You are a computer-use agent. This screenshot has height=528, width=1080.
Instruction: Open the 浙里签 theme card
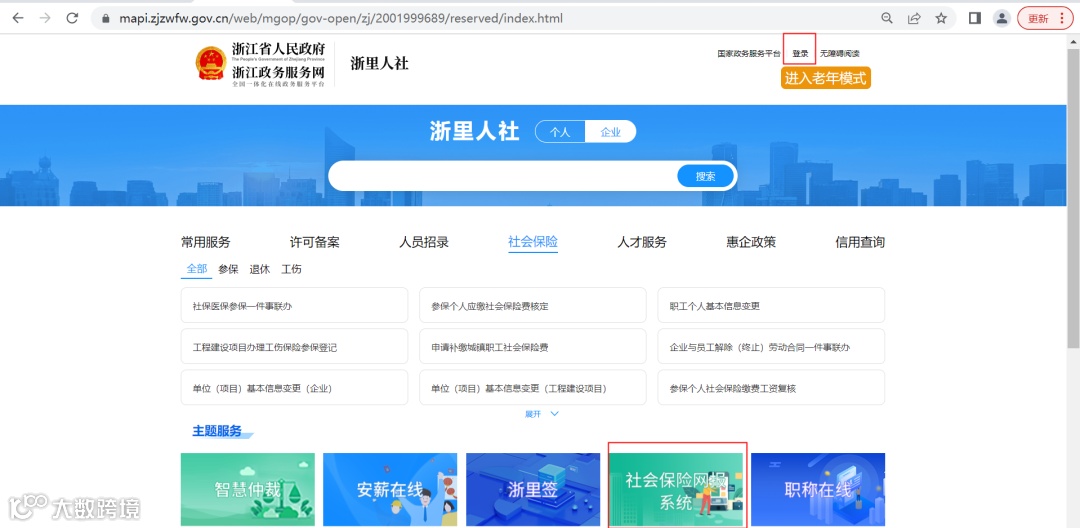coord(533,489)
